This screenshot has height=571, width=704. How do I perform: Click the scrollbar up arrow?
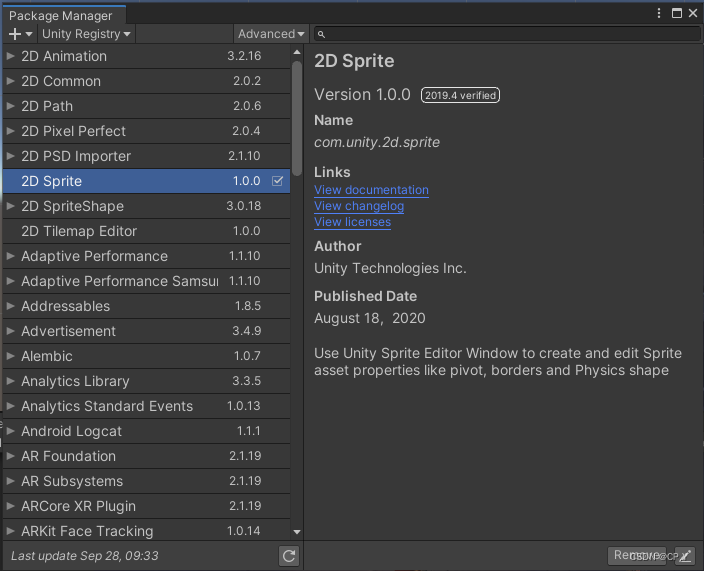(x=297, y=53)
